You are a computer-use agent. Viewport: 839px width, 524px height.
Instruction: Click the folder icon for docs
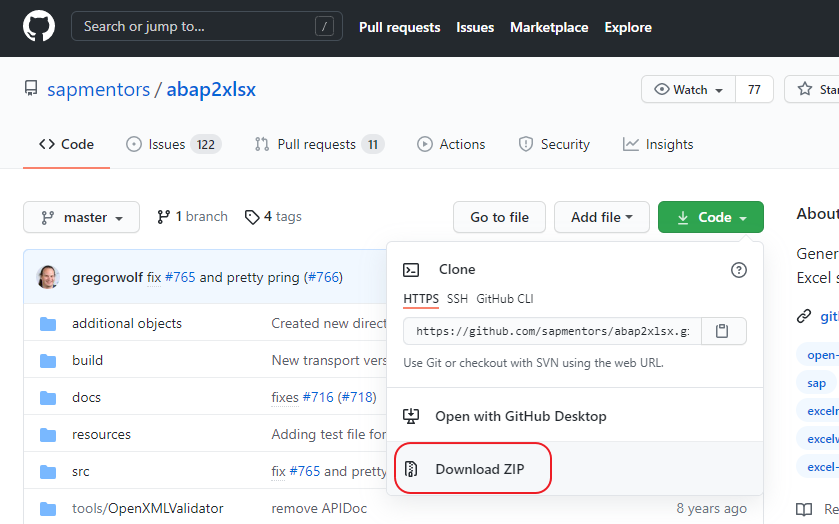[x=48, y=398]
